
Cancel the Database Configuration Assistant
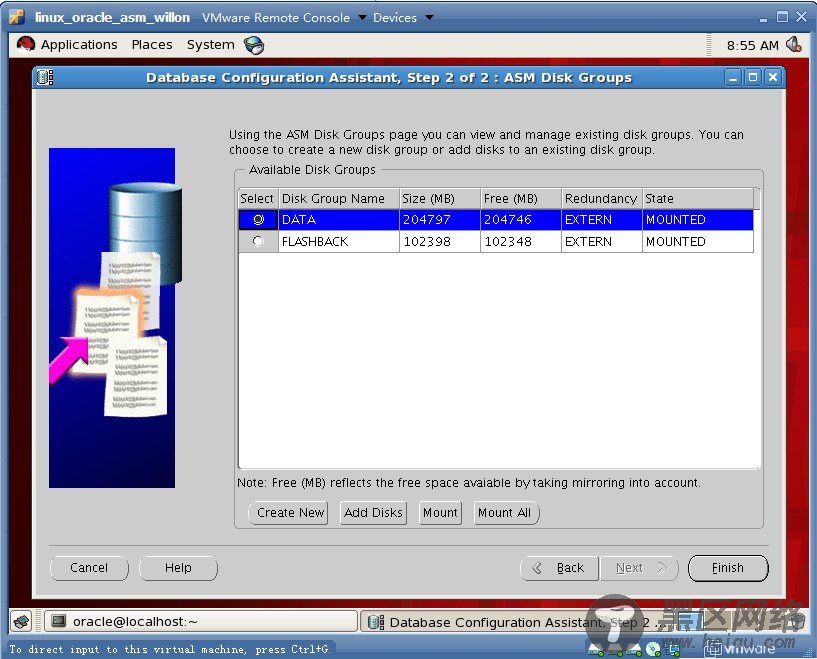pyautogui.click(x=89, y=568)
